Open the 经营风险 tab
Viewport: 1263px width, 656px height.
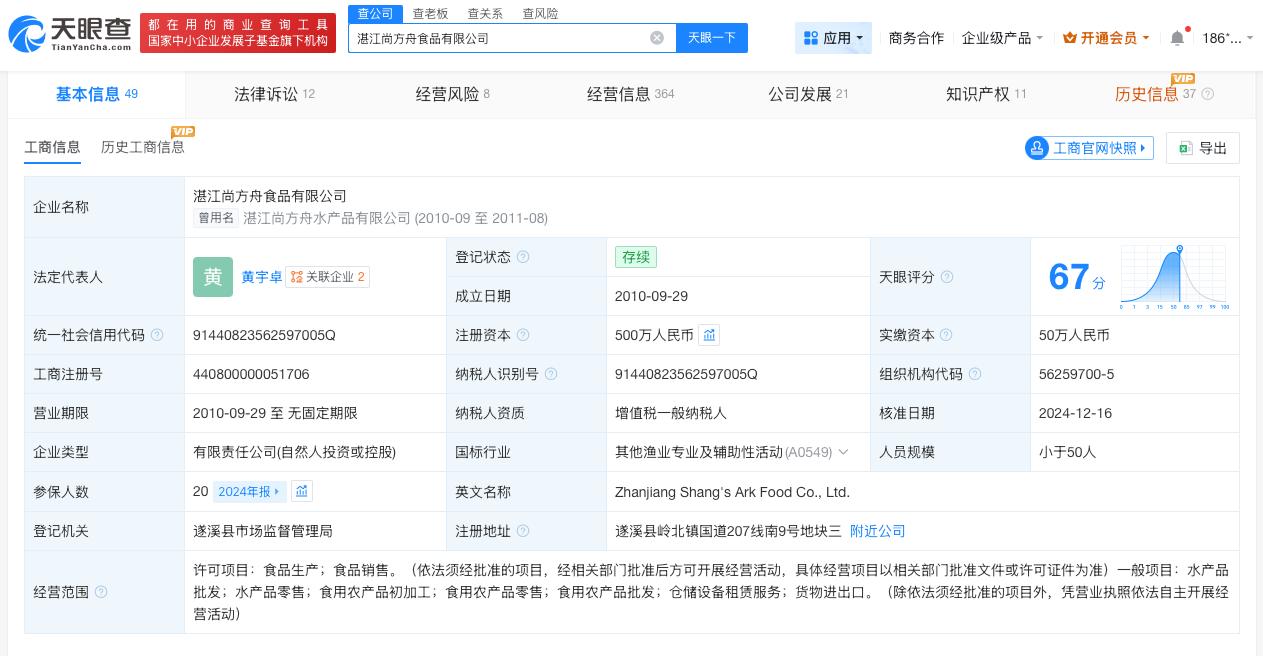tap(453, 94)
